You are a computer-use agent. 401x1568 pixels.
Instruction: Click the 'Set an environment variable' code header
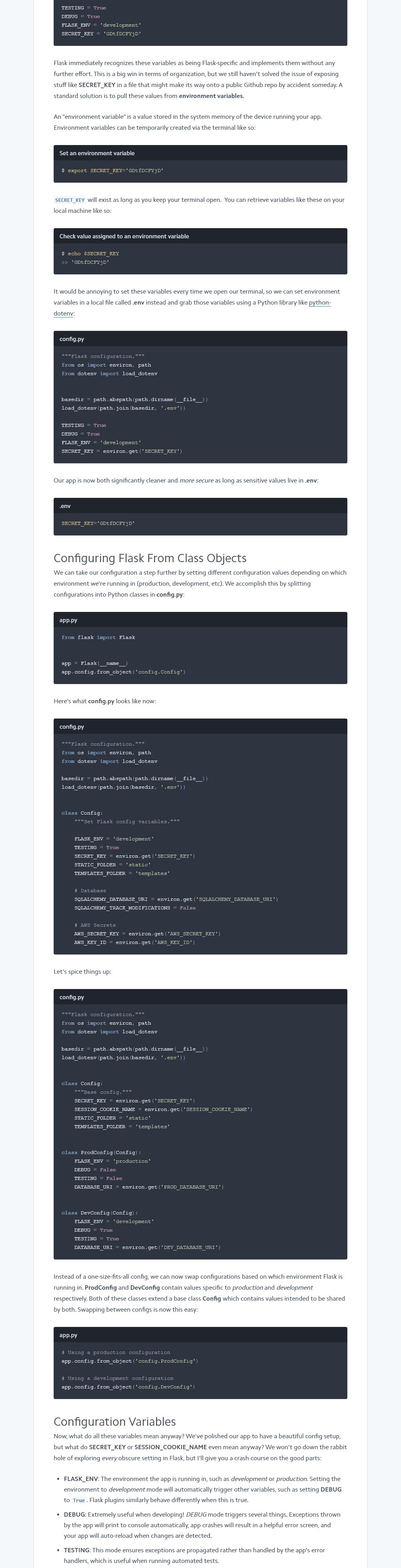pyautogui.click(x=97, y=153)
